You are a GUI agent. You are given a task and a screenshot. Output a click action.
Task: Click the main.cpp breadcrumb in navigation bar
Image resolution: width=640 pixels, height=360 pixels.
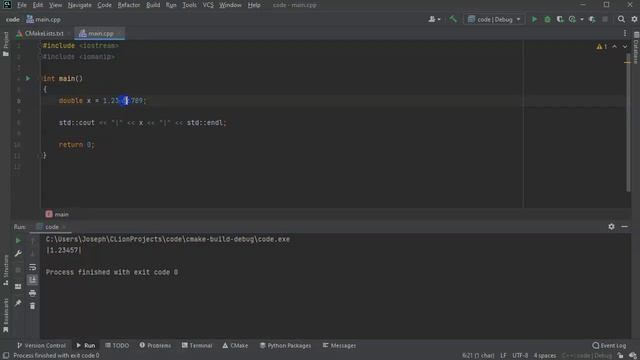[x=43, y=19]
